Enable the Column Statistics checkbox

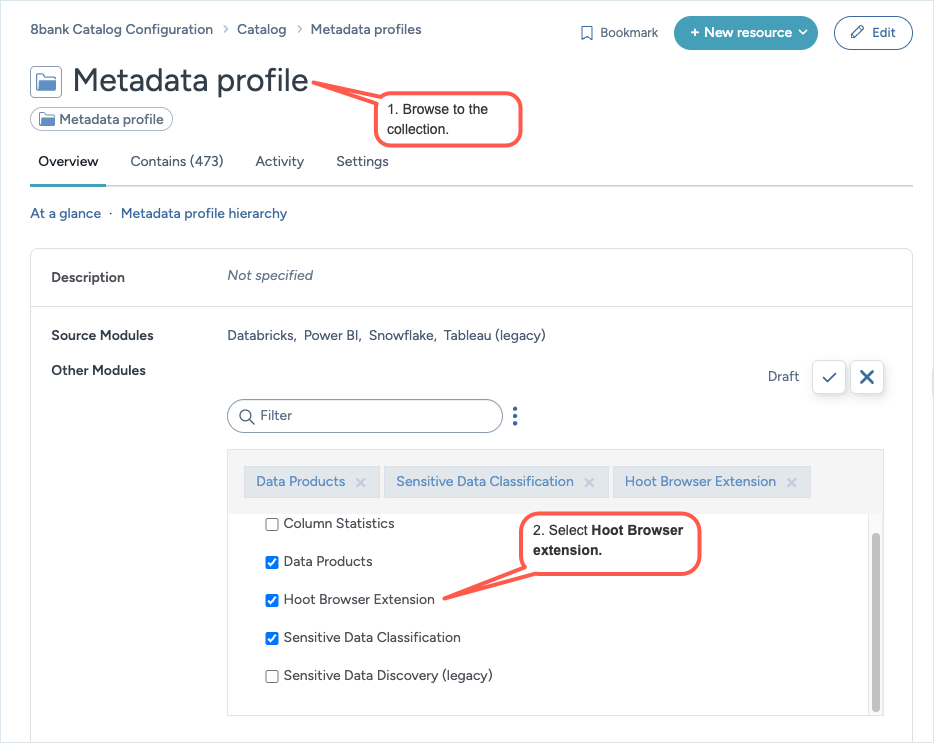point(272,524)
